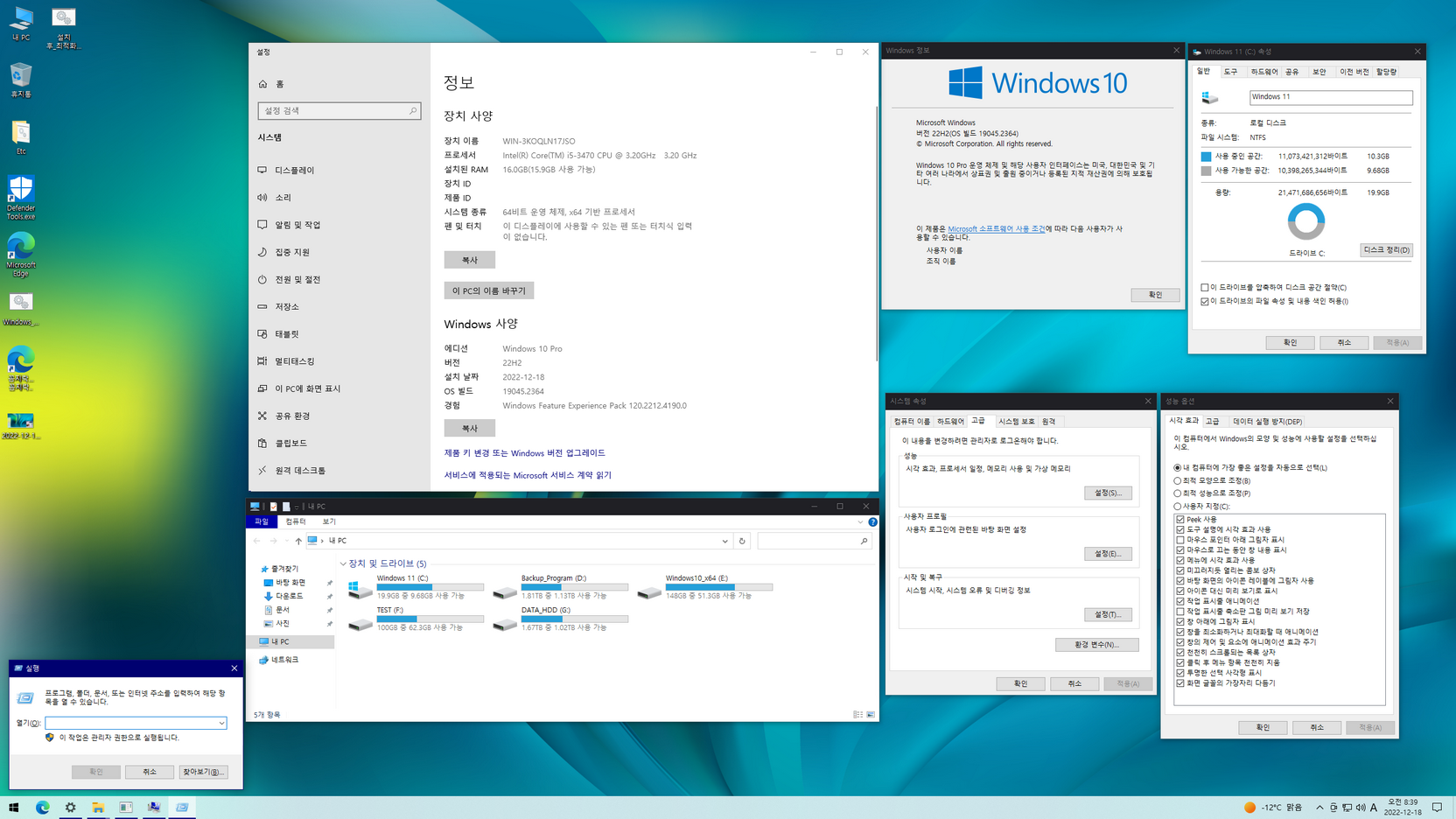Viewport: 1456px width, 819px height.
Task: Click the 설정 검색 search box
Action: [x=339, y=111]
